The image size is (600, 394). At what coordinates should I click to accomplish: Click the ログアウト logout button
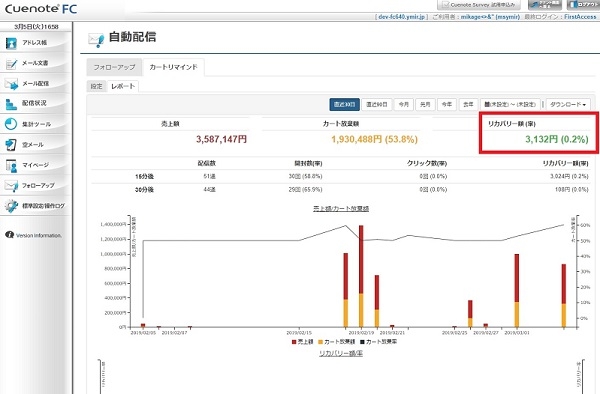583,5
